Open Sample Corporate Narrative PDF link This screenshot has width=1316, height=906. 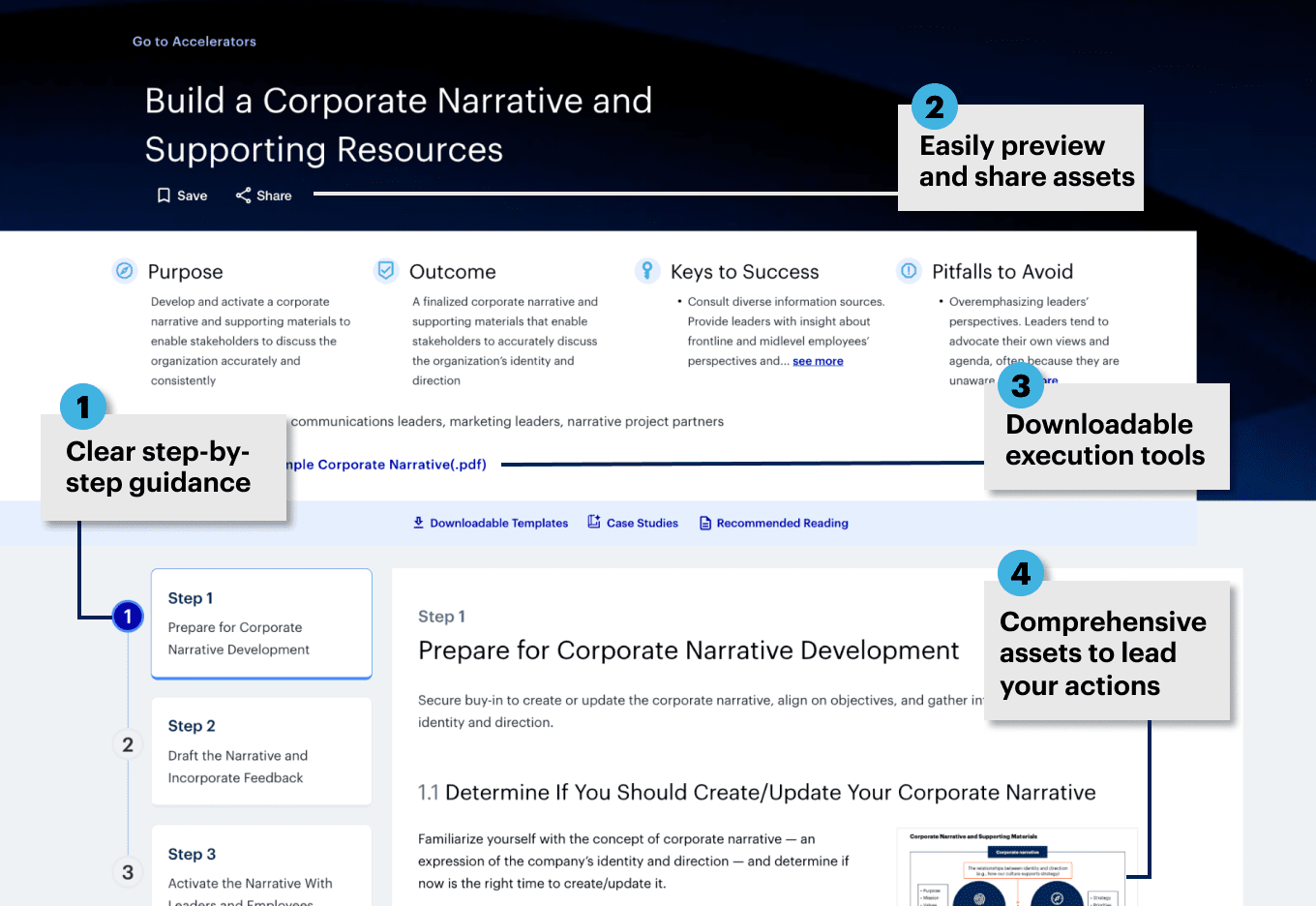pyautogui.click(x=387, y=465)
